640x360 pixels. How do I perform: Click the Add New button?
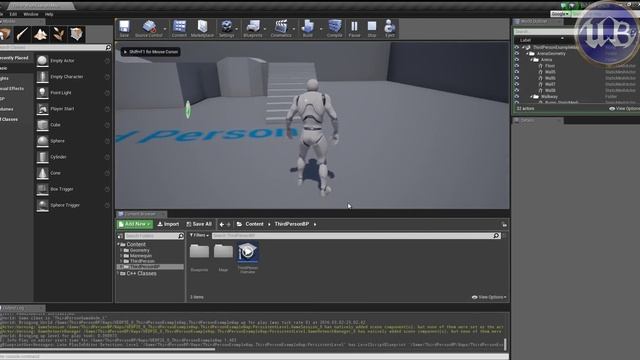click(135, 224)
